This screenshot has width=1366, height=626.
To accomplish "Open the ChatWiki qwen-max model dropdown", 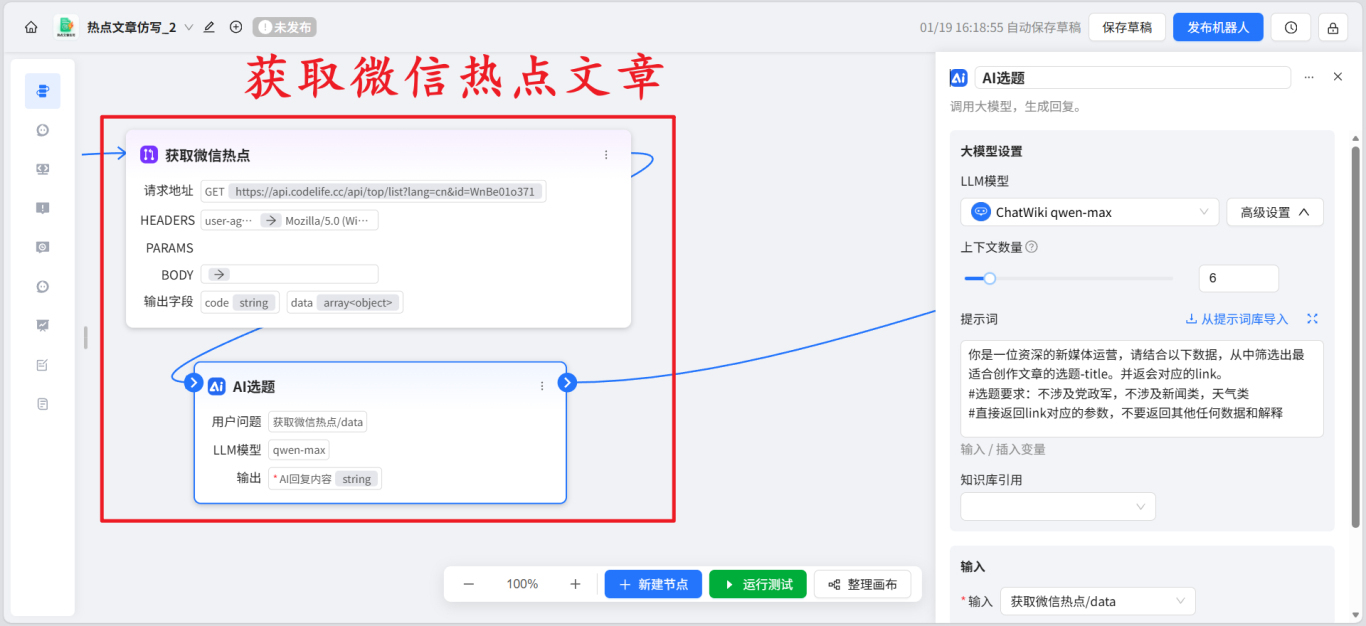I will (1088, 212).
